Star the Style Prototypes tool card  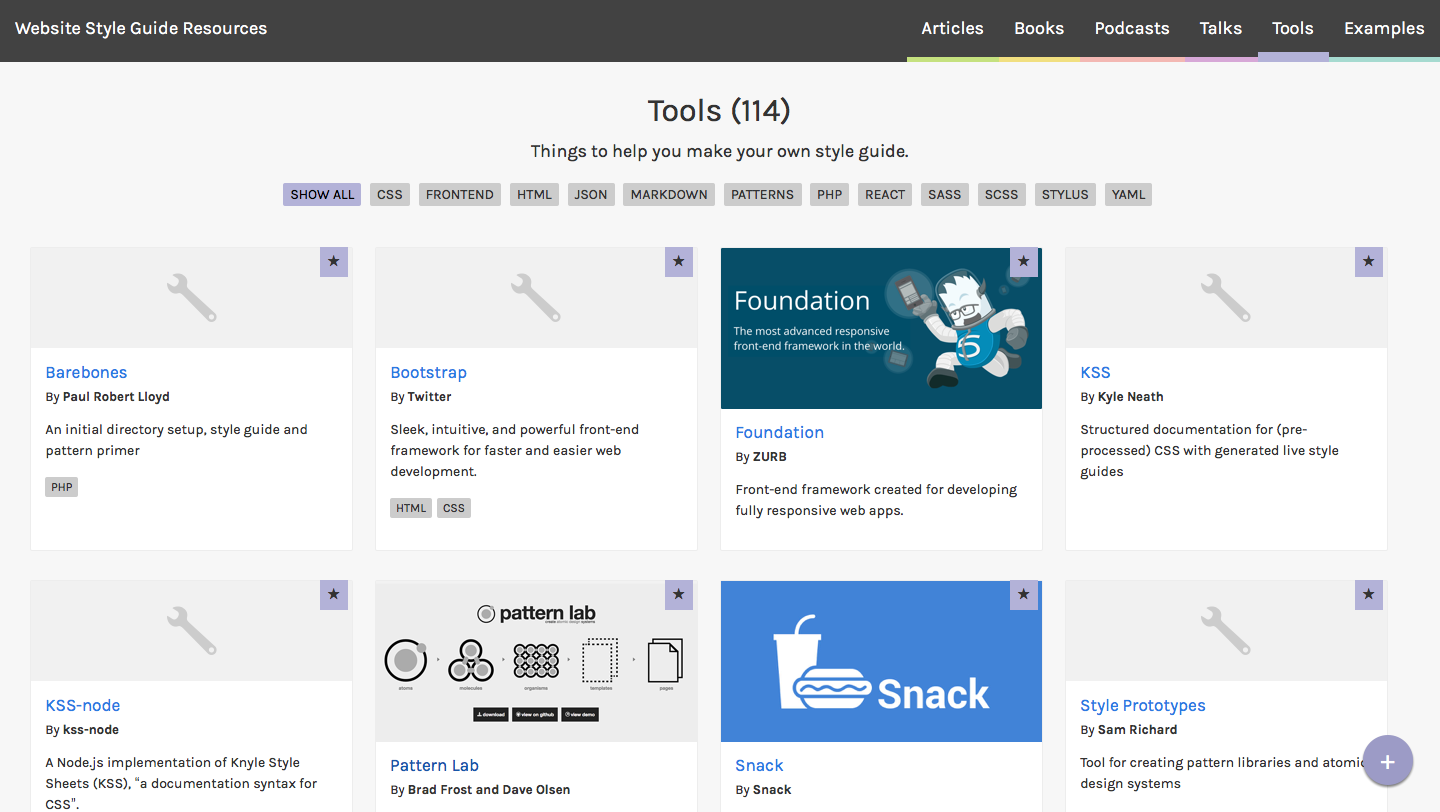[1369, 595]
